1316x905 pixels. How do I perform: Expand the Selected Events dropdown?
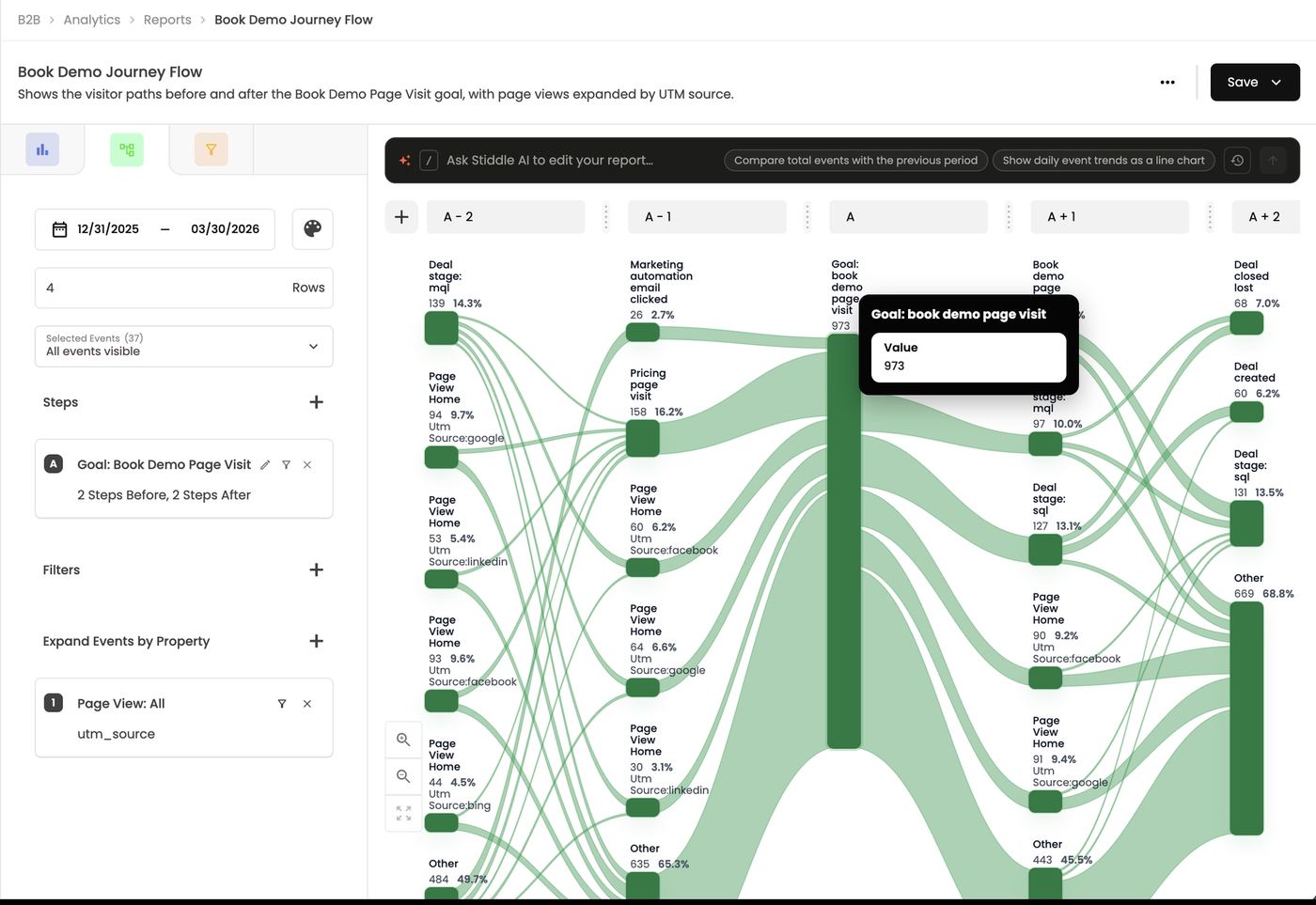[x=184, y=346]
